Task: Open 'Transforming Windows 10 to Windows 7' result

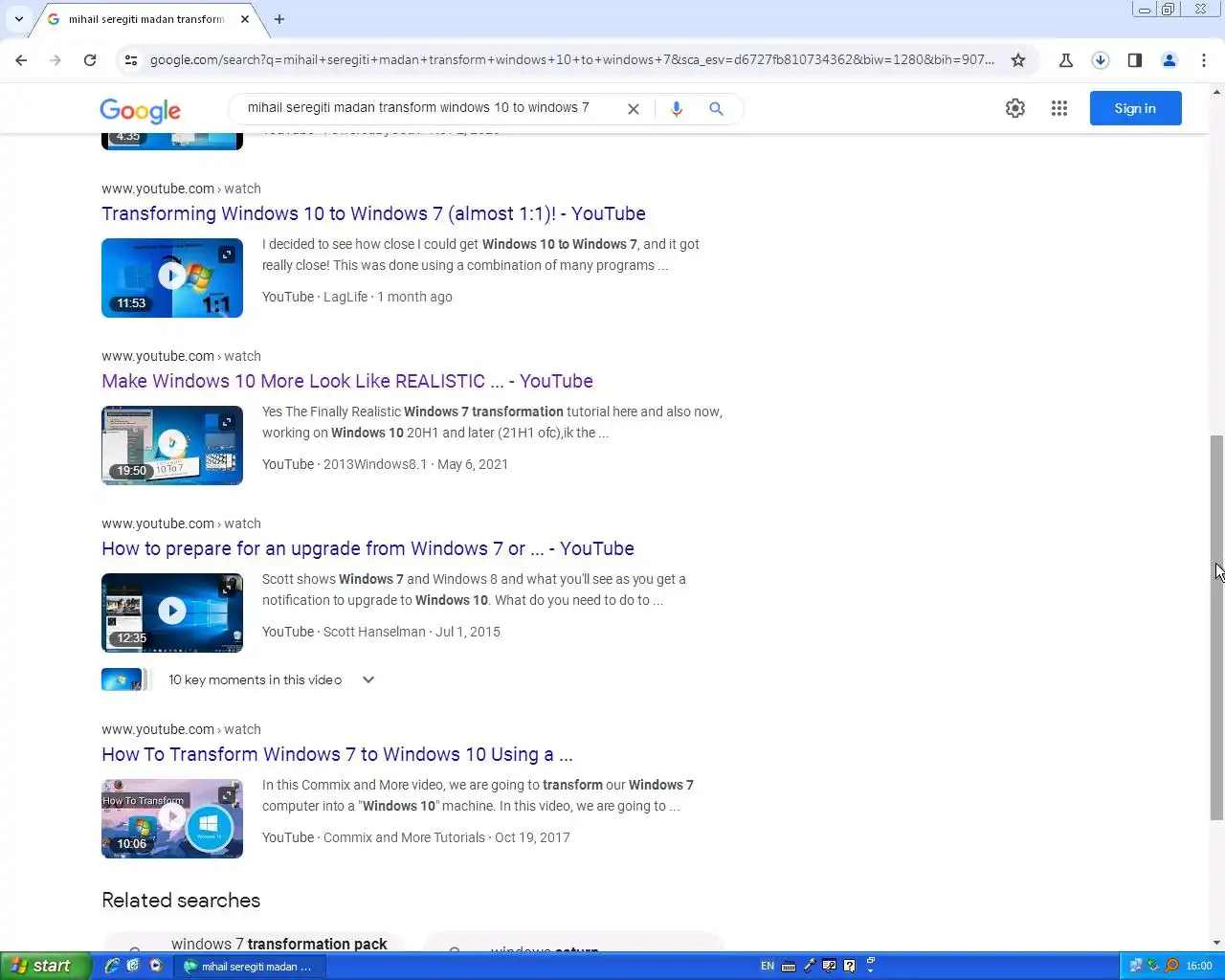Action: pos(373,213)
